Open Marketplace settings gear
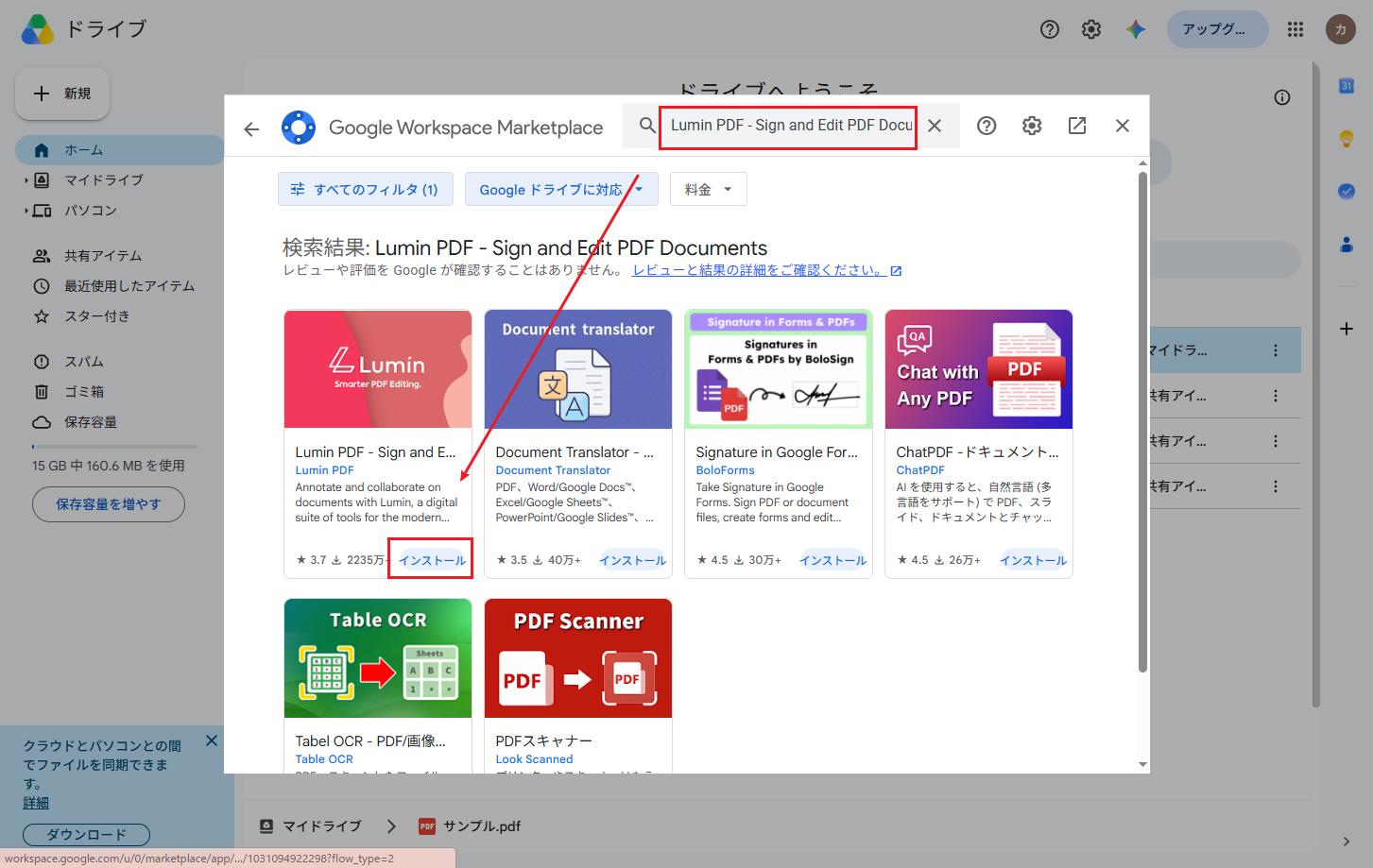This screenshot has width=1373, height=868. tap(1032, 126)
